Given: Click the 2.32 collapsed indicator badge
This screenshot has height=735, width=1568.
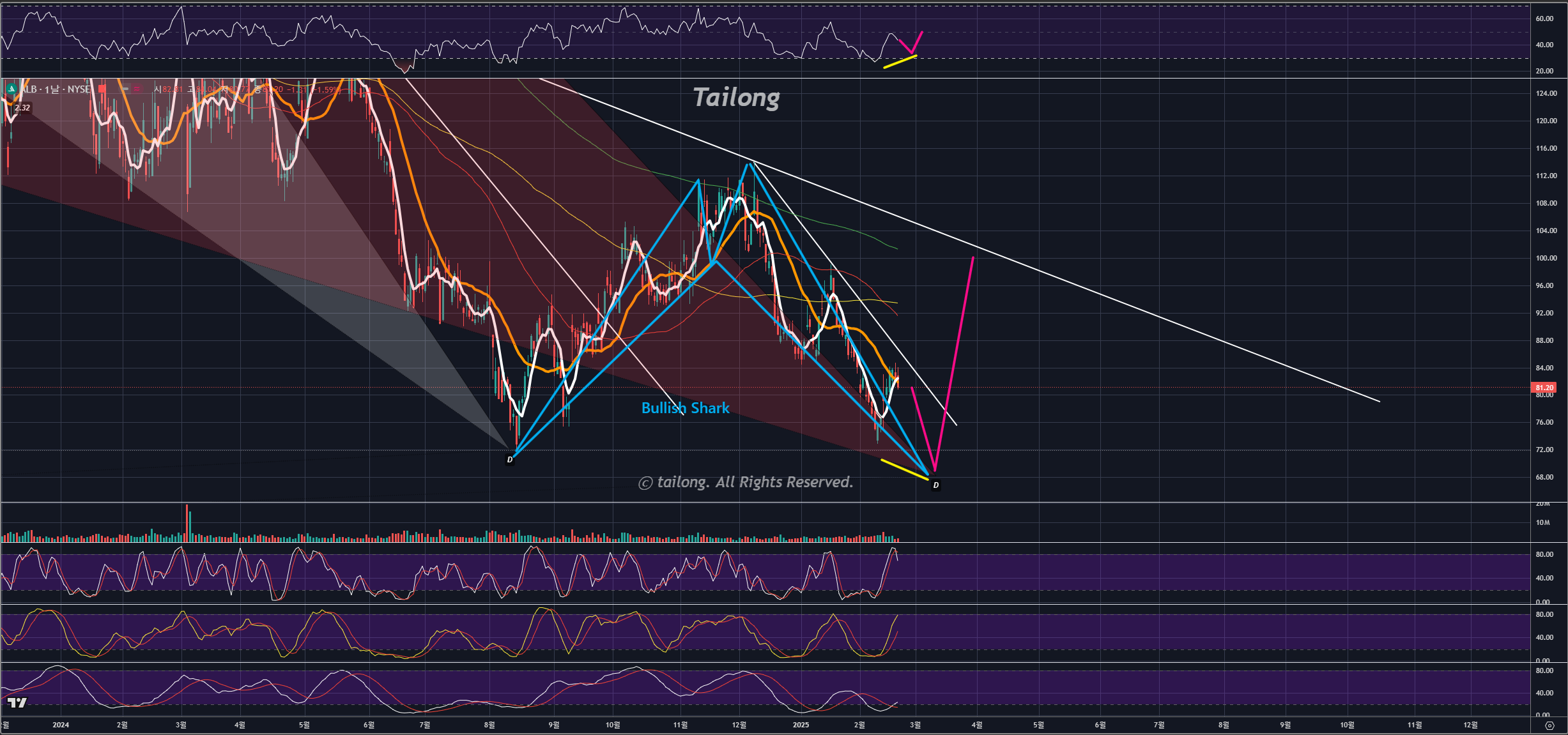Looking at the screenshot, I should [22, 108].
